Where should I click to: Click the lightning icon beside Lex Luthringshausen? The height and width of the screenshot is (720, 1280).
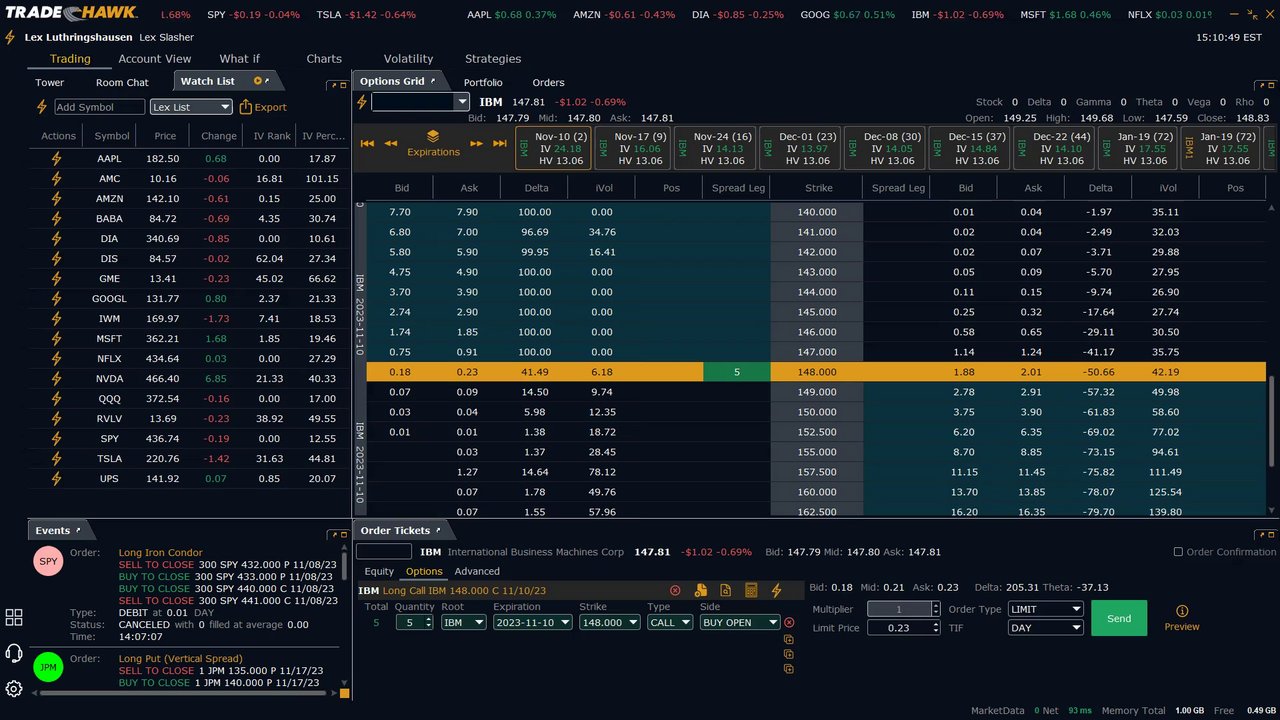(10, 37)
